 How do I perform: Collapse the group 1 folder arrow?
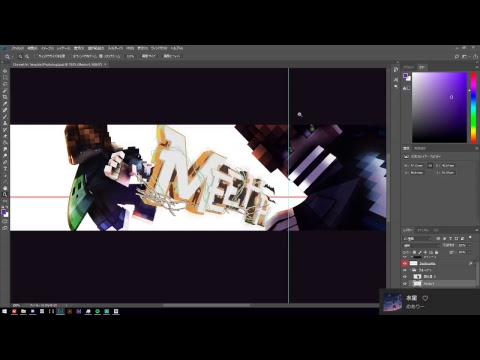(x=410, y=270)
